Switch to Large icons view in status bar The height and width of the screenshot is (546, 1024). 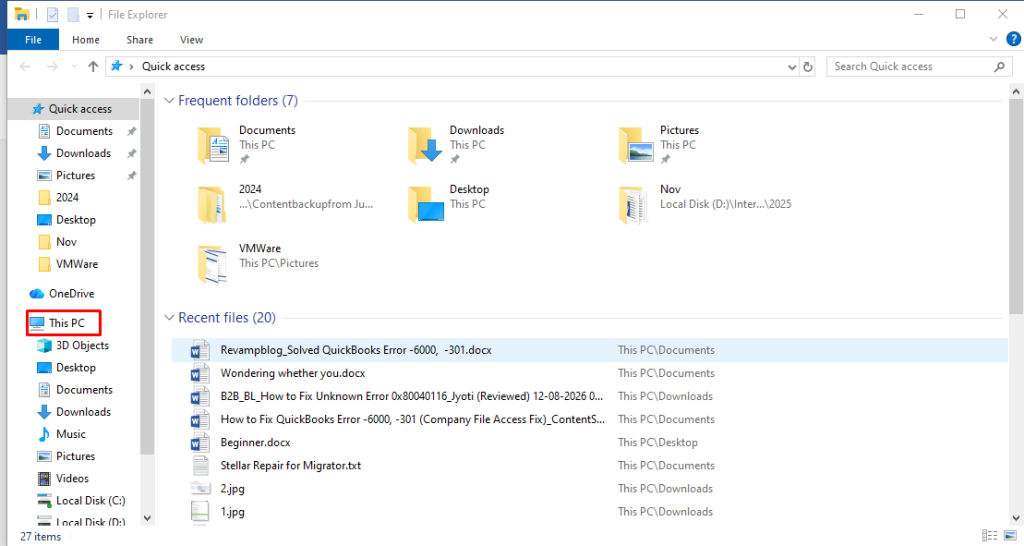(1010, 536)
